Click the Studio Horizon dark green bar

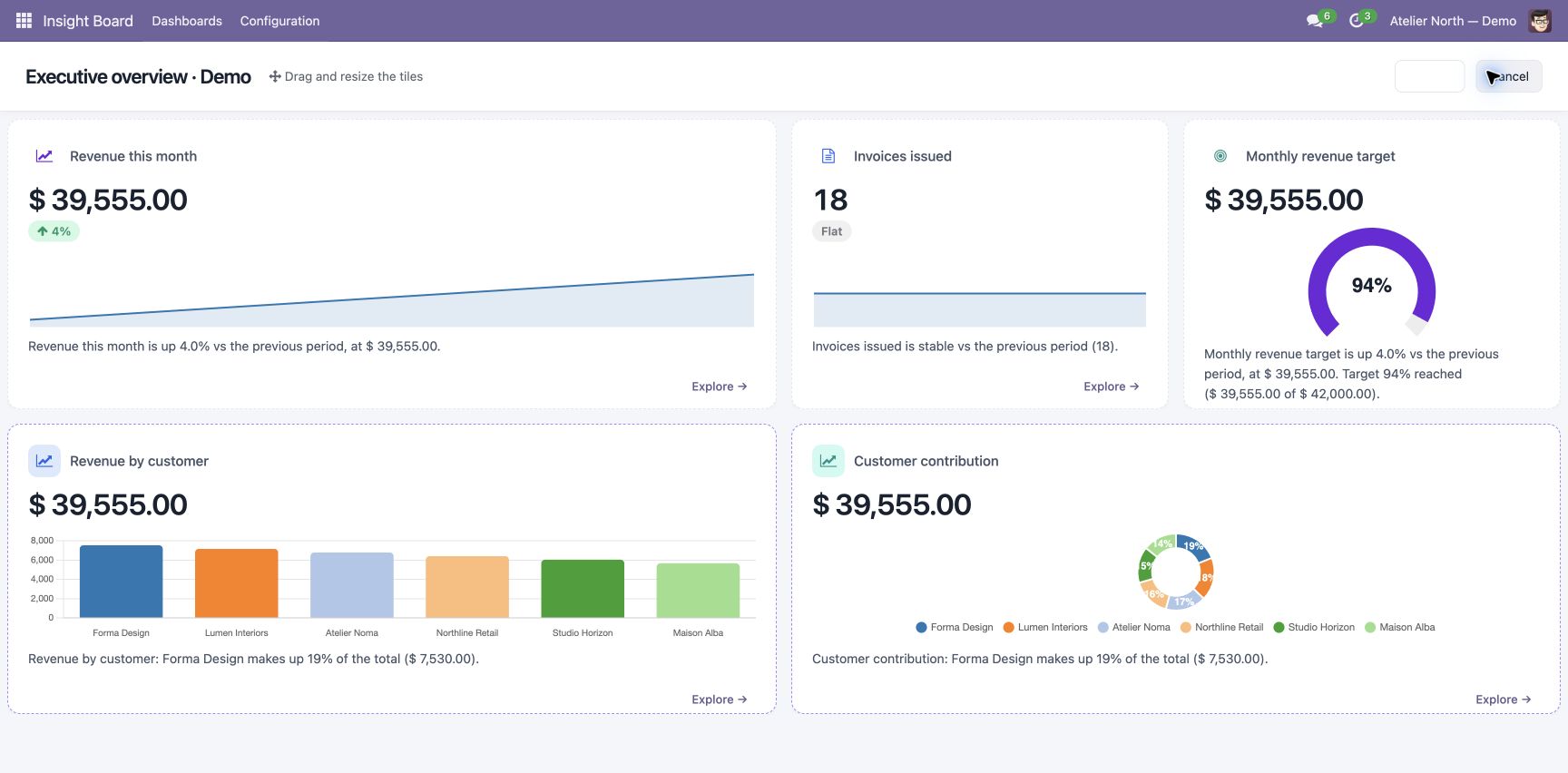(583, 589)
